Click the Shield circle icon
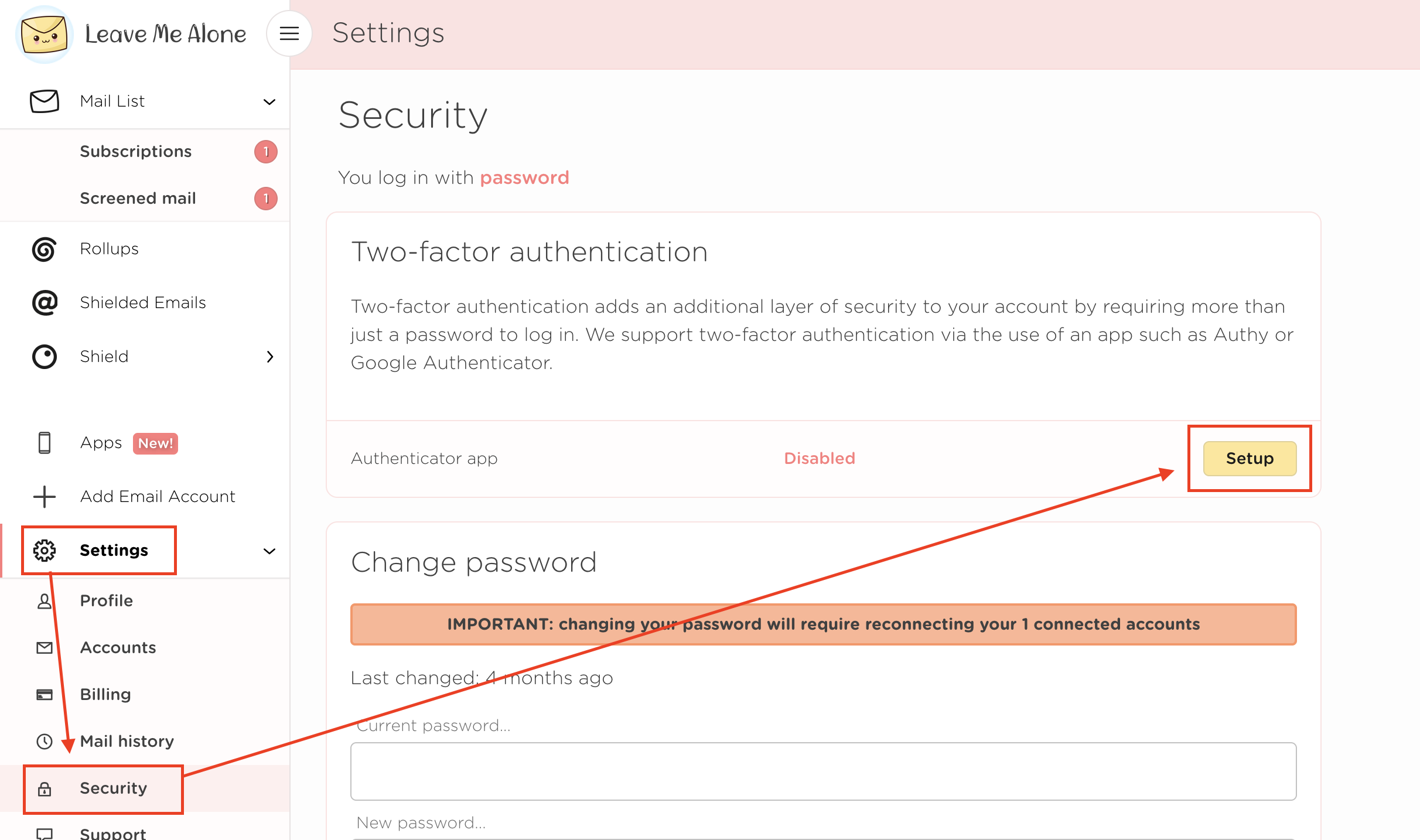The image size is (1420, 840). 45,357
